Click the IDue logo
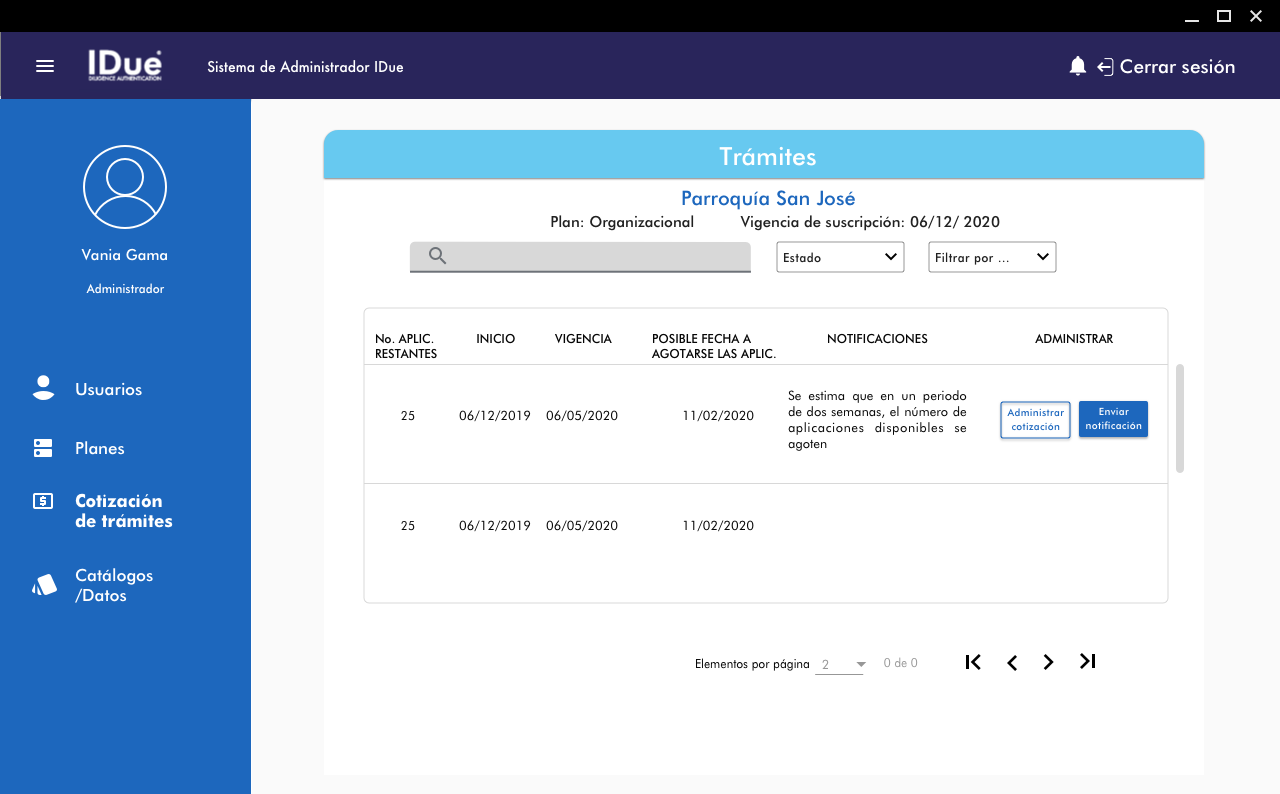The width and height of the screenshot is (1280, 794). (x=124, y=66)
